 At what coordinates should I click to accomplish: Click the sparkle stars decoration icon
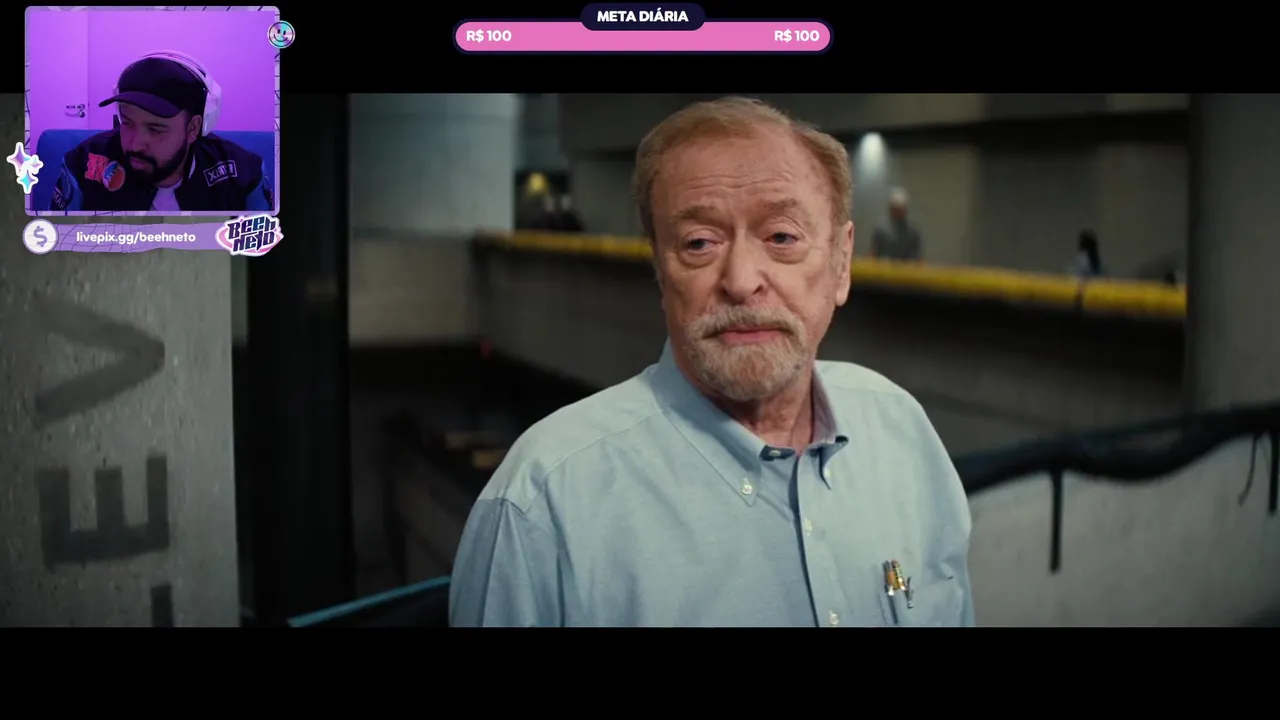click(24, 167)
